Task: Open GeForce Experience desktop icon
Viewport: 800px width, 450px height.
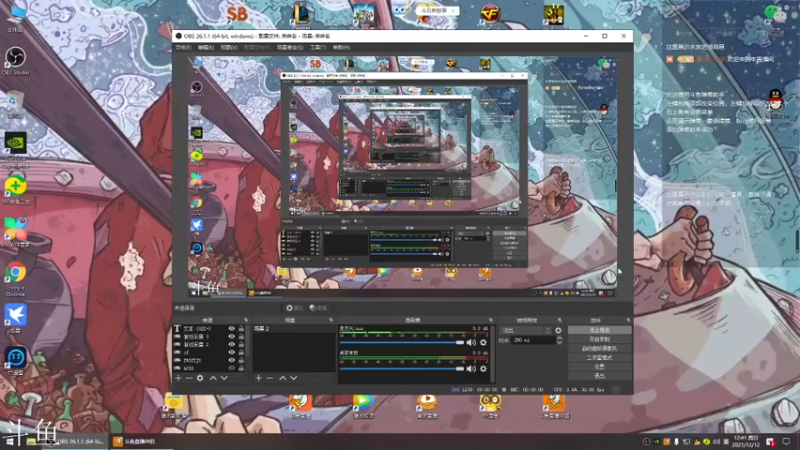Action: (x=15, y=149)
